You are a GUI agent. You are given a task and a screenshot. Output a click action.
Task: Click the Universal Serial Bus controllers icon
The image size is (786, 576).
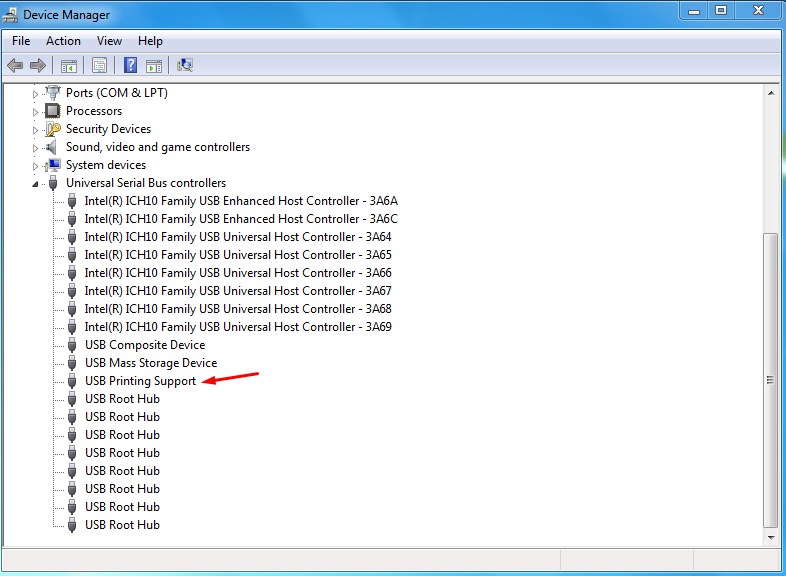point(53,183)
